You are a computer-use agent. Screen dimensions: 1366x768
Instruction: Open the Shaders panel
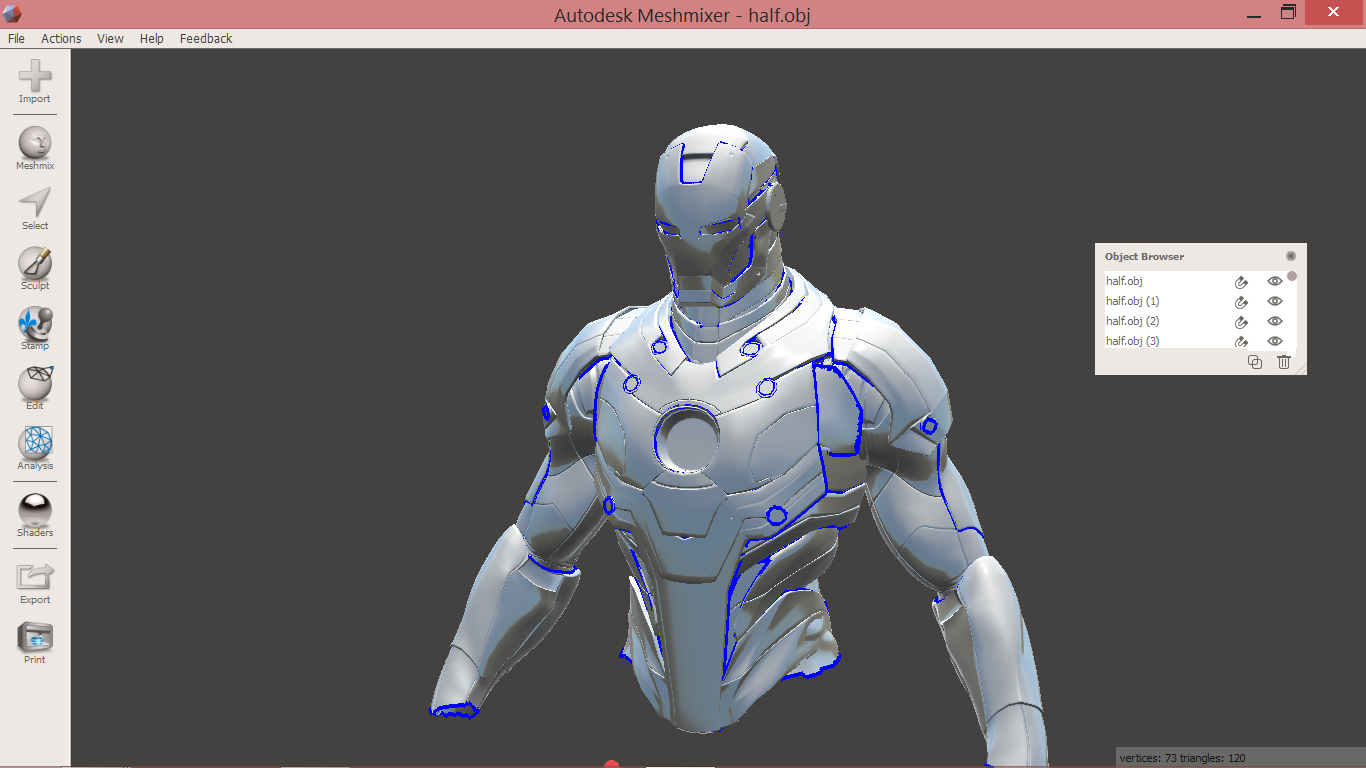35,515
